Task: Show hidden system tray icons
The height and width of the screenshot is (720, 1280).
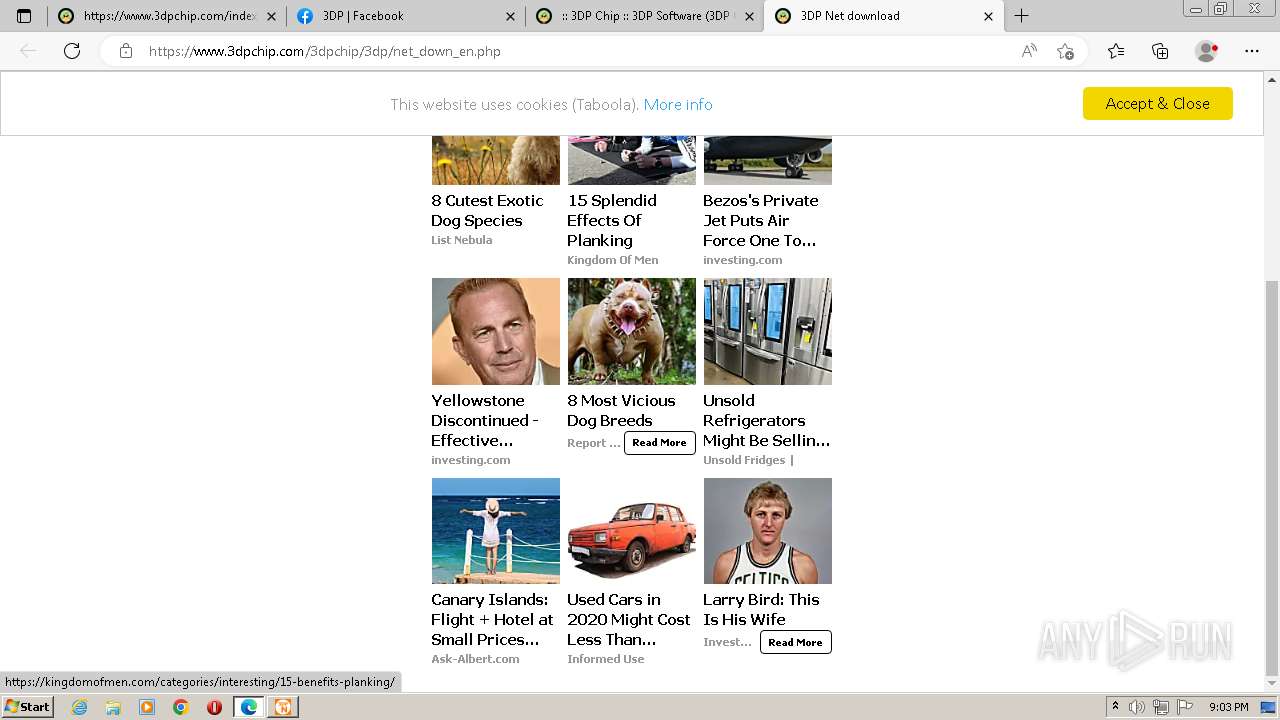Action: (1115, 707)
